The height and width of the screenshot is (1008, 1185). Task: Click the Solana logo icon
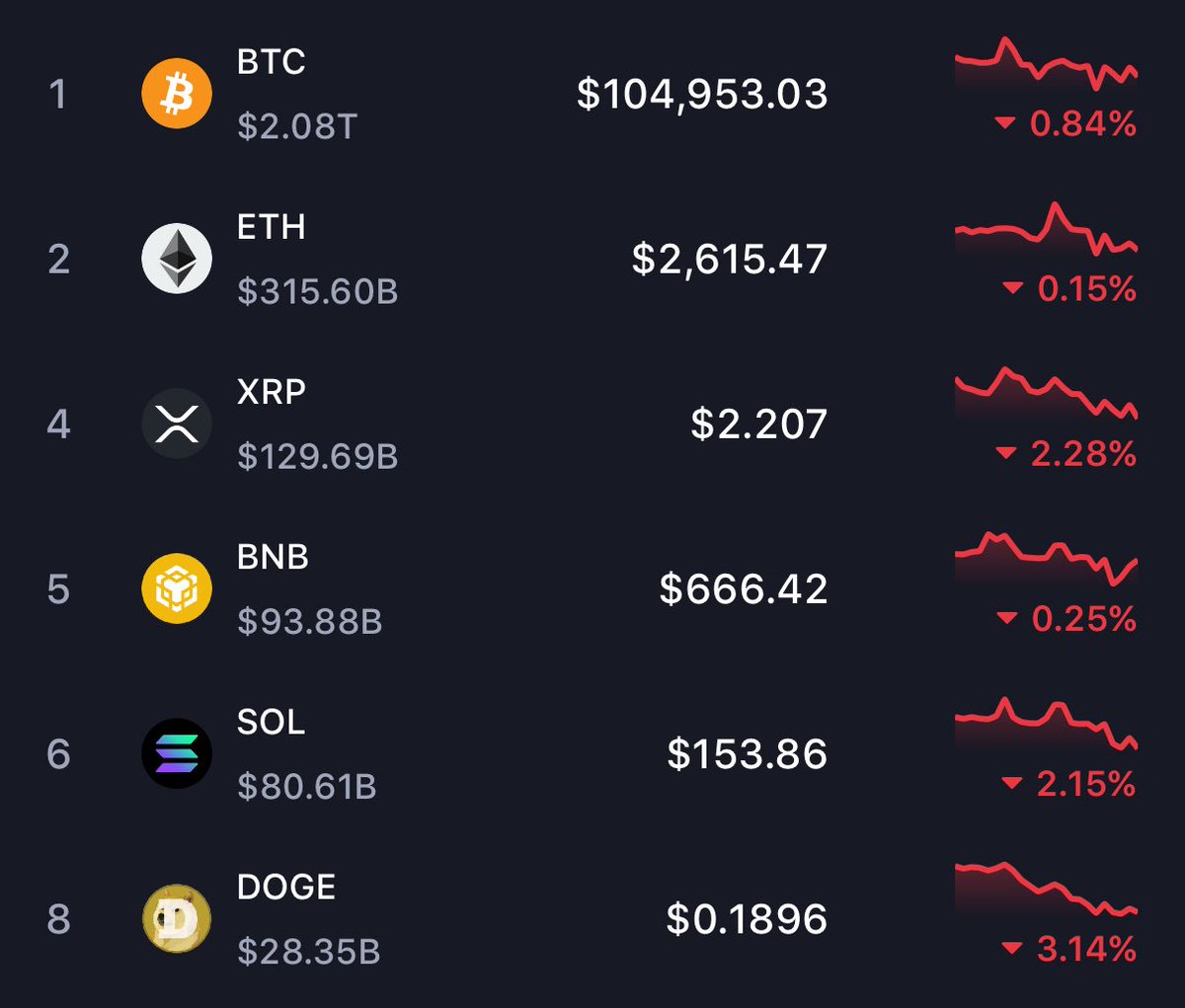click(x=177, y=753)
